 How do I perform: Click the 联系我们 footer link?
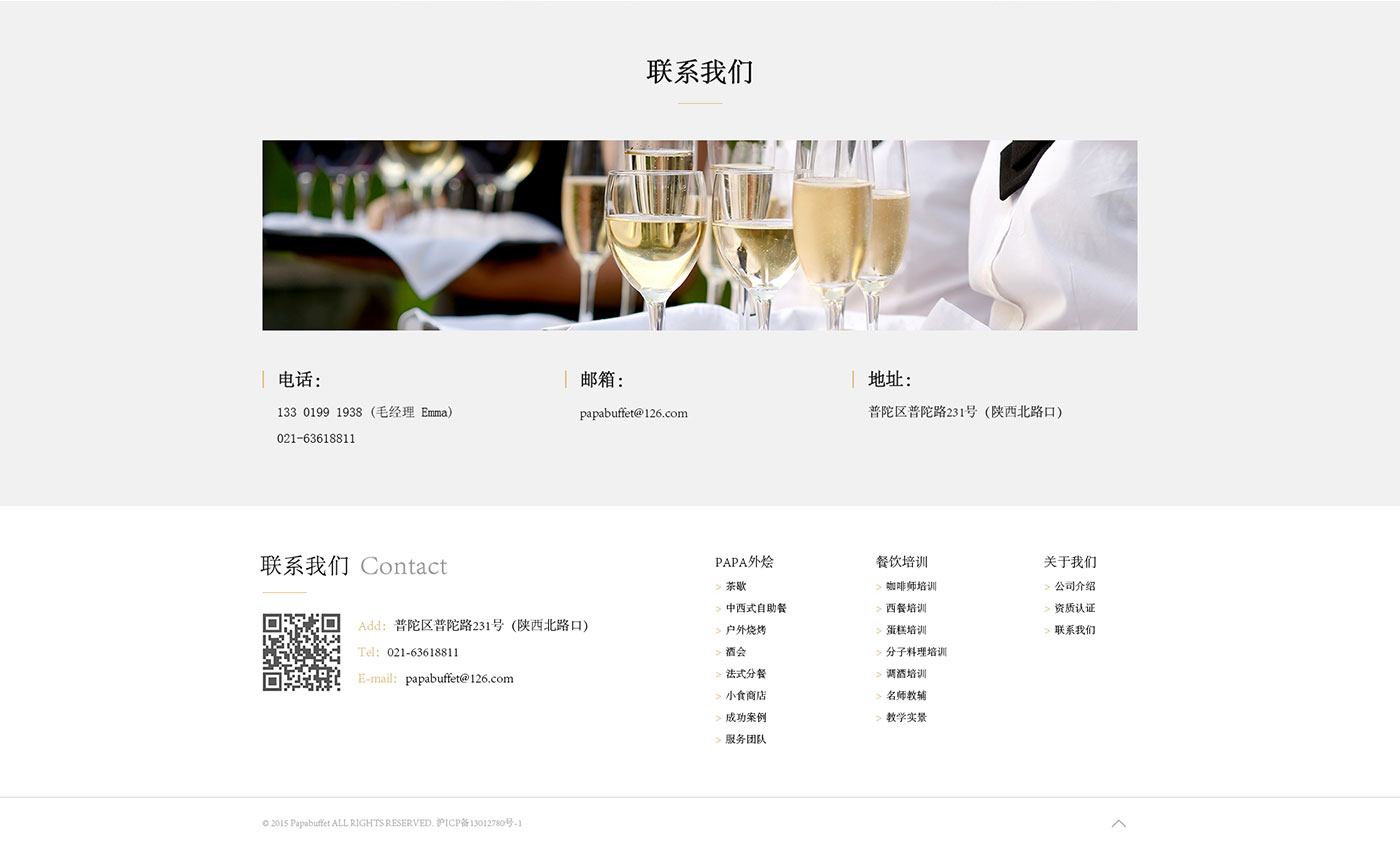[1074, 630]
